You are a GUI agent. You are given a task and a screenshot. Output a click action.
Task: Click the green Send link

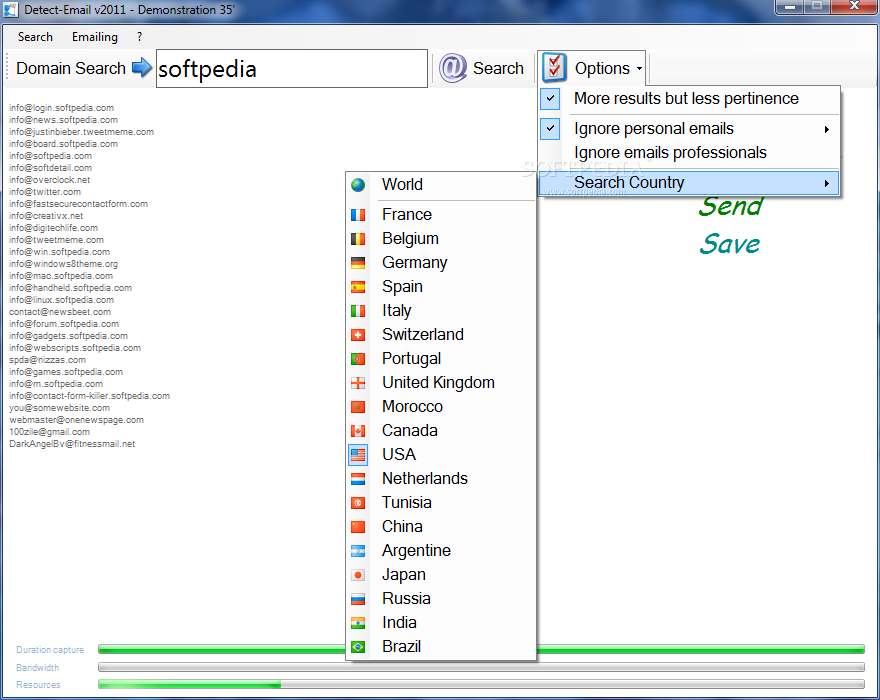[x=731, y=206]
